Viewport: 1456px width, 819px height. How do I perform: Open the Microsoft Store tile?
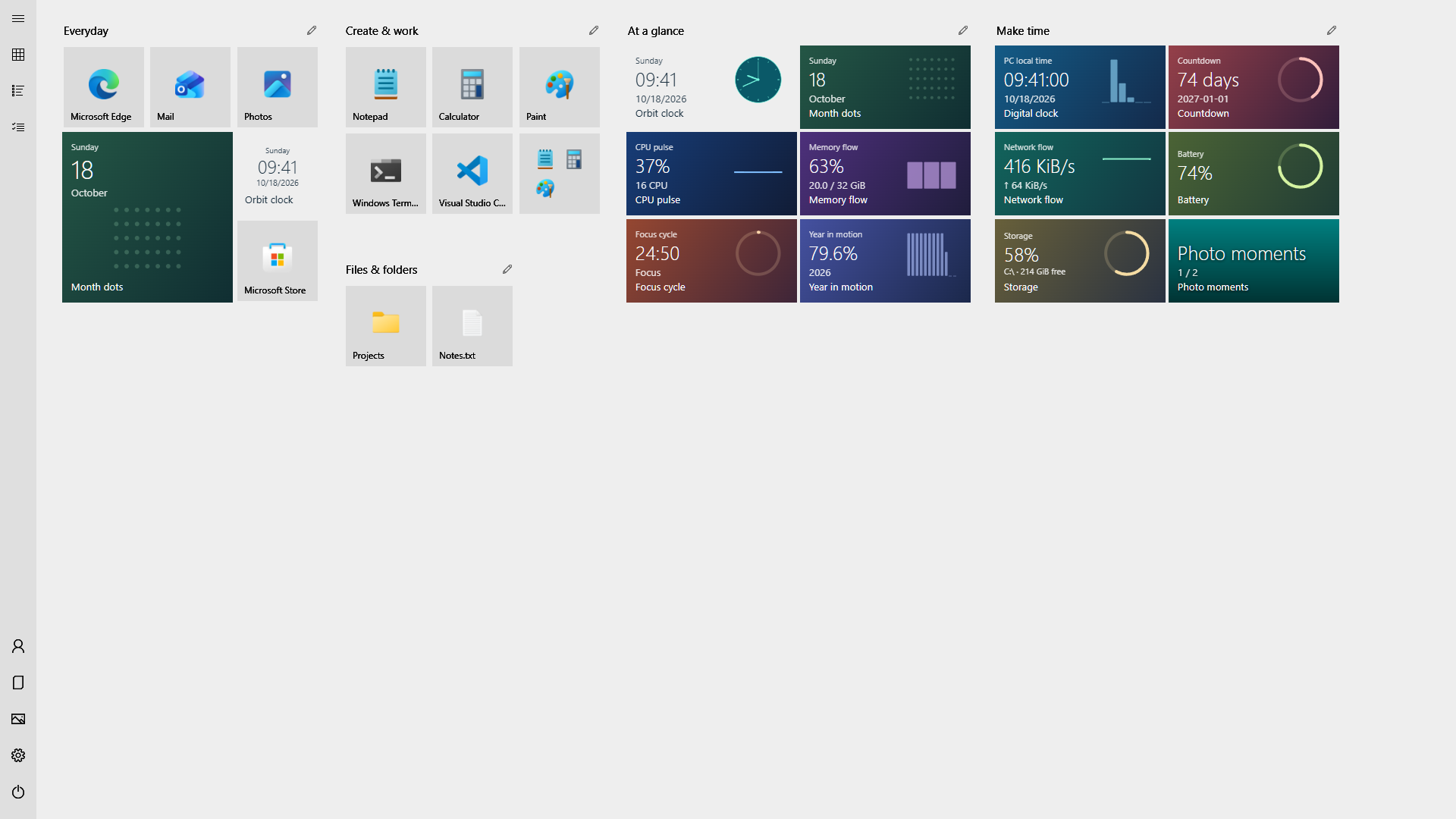[278, 261]
